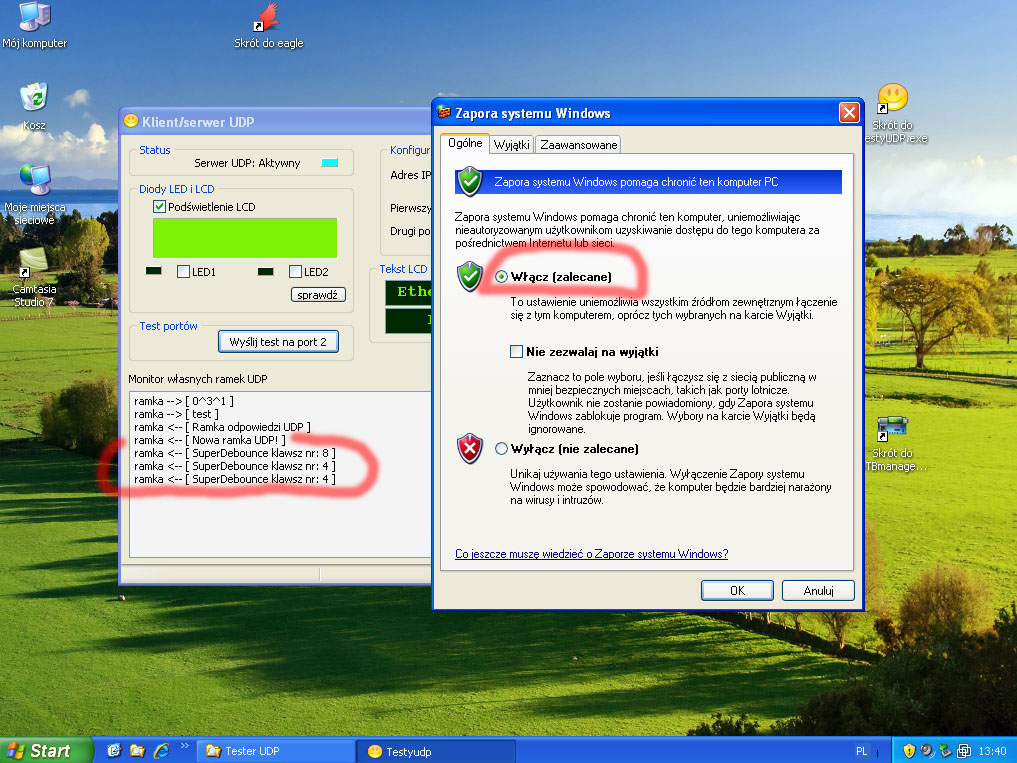Click the log row 'Nowa ramka UDP!'

[x=210, y=440]
